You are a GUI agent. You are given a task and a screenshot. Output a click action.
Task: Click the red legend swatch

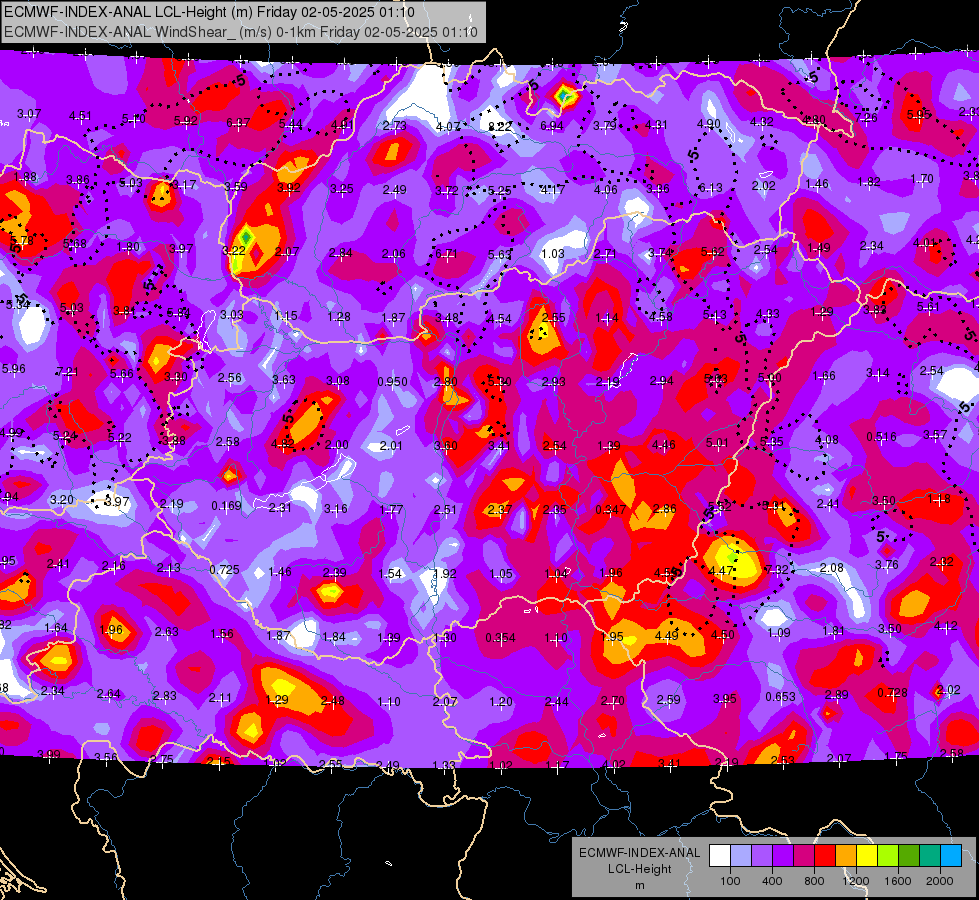pyautogui.click(x=825, y=856)
